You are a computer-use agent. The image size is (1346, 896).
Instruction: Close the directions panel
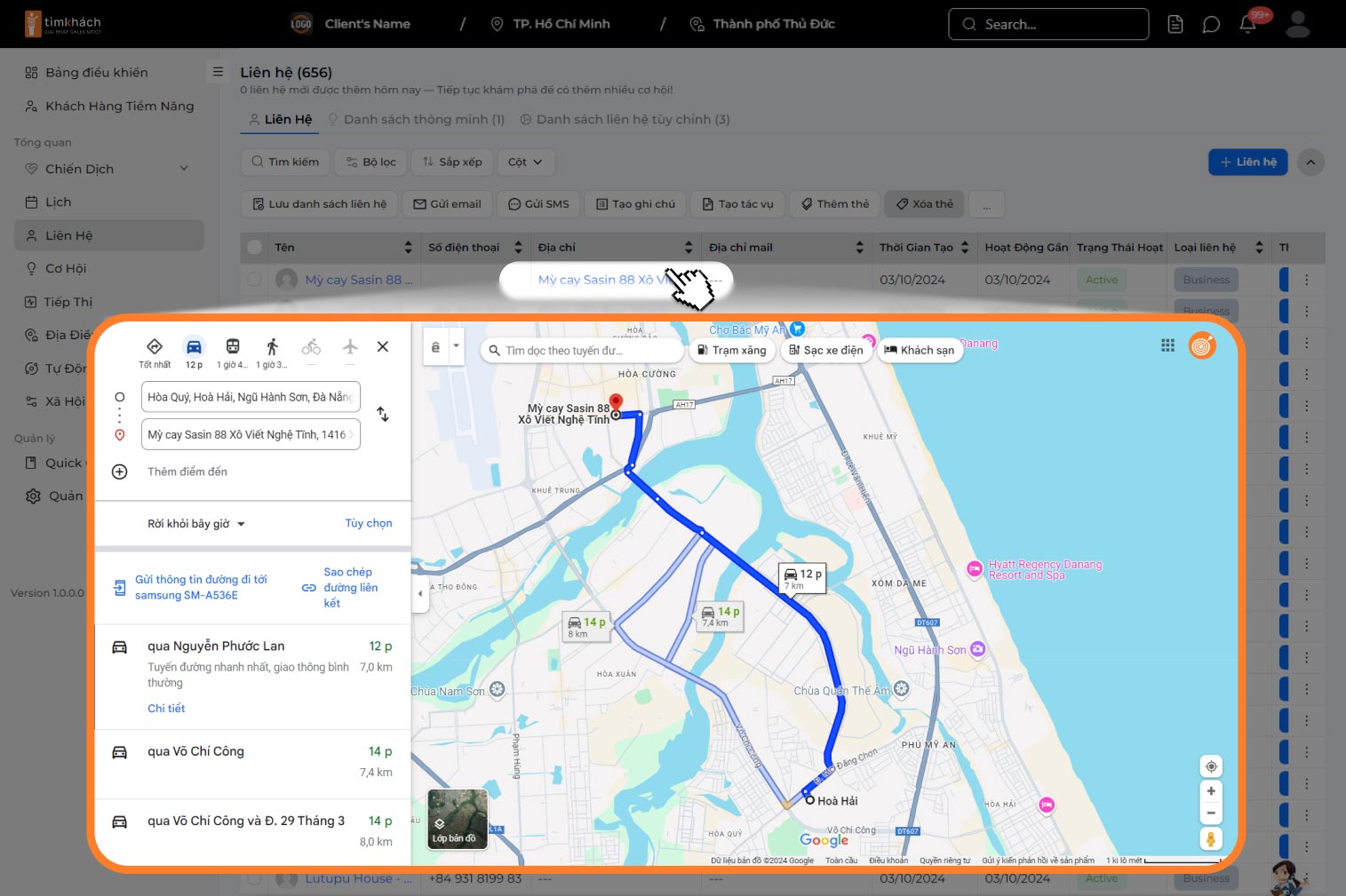[383, 346]
